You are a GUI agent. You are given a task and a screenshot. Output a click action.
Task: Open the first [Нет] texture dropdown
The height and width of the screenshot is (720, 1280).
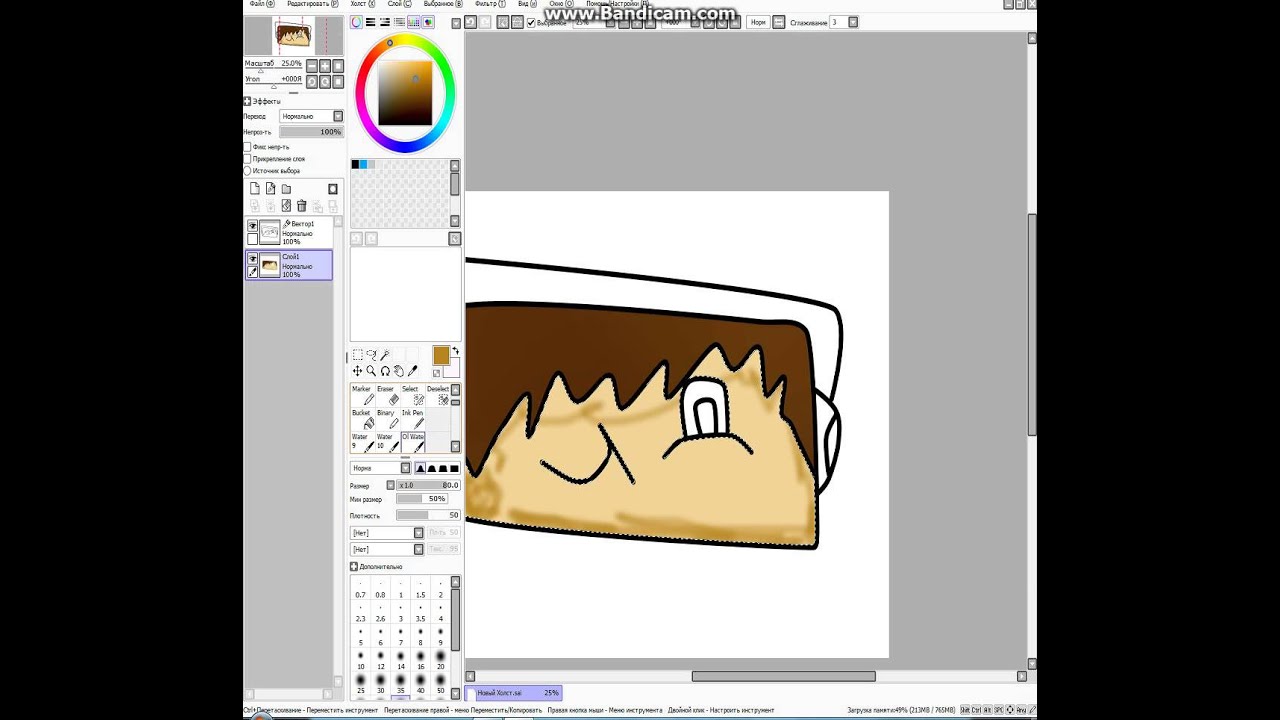[387, 533]
